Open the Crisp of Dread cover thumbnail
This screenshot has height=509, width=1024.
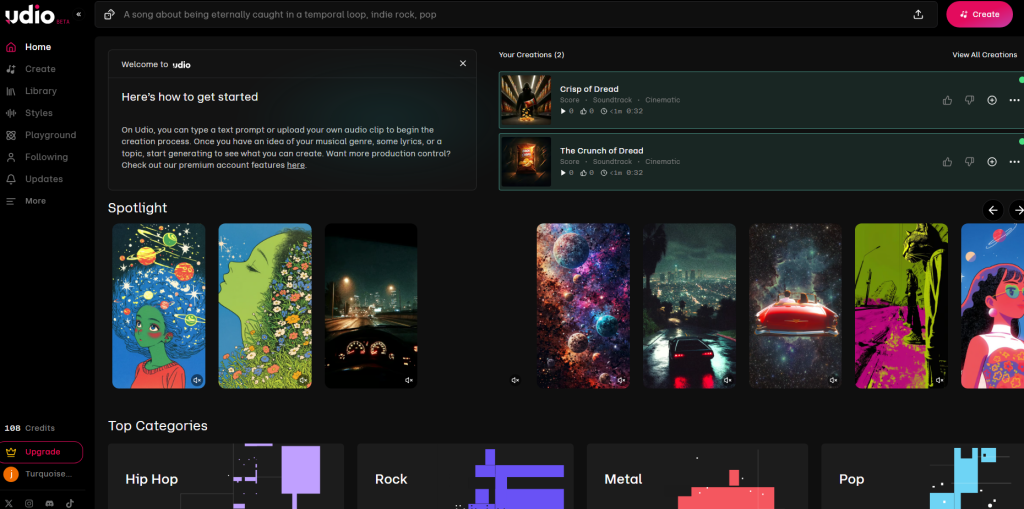click(x=526, y=99)
